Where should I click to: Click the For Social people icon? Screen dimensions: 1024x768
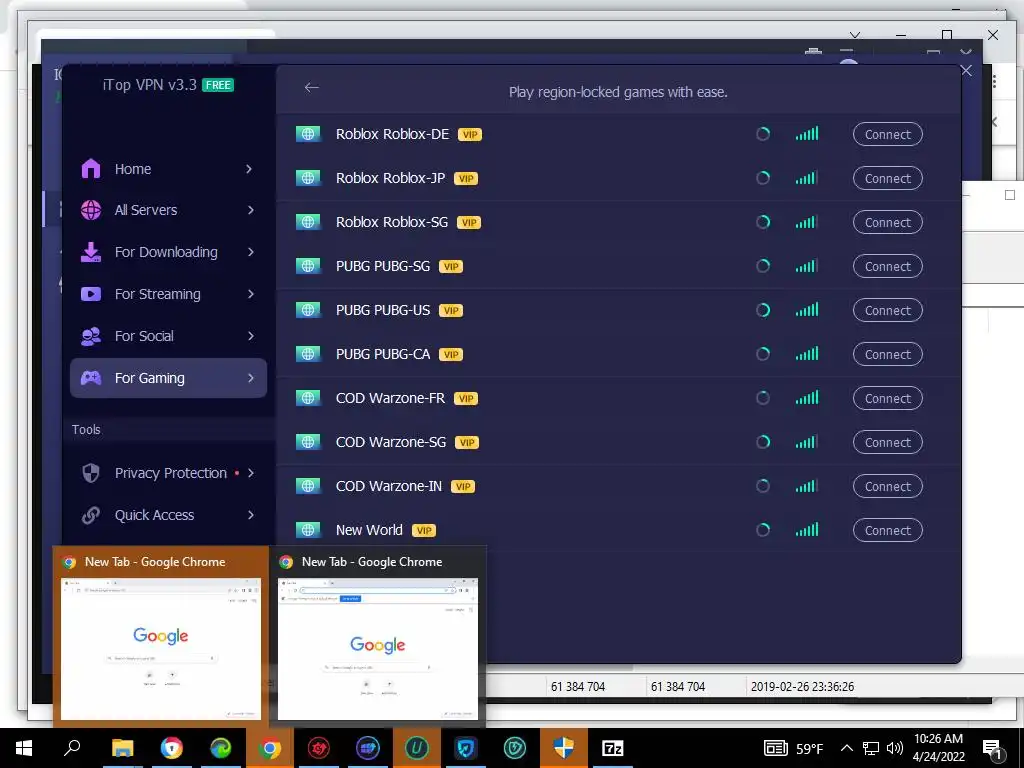(x=91, y=336)
